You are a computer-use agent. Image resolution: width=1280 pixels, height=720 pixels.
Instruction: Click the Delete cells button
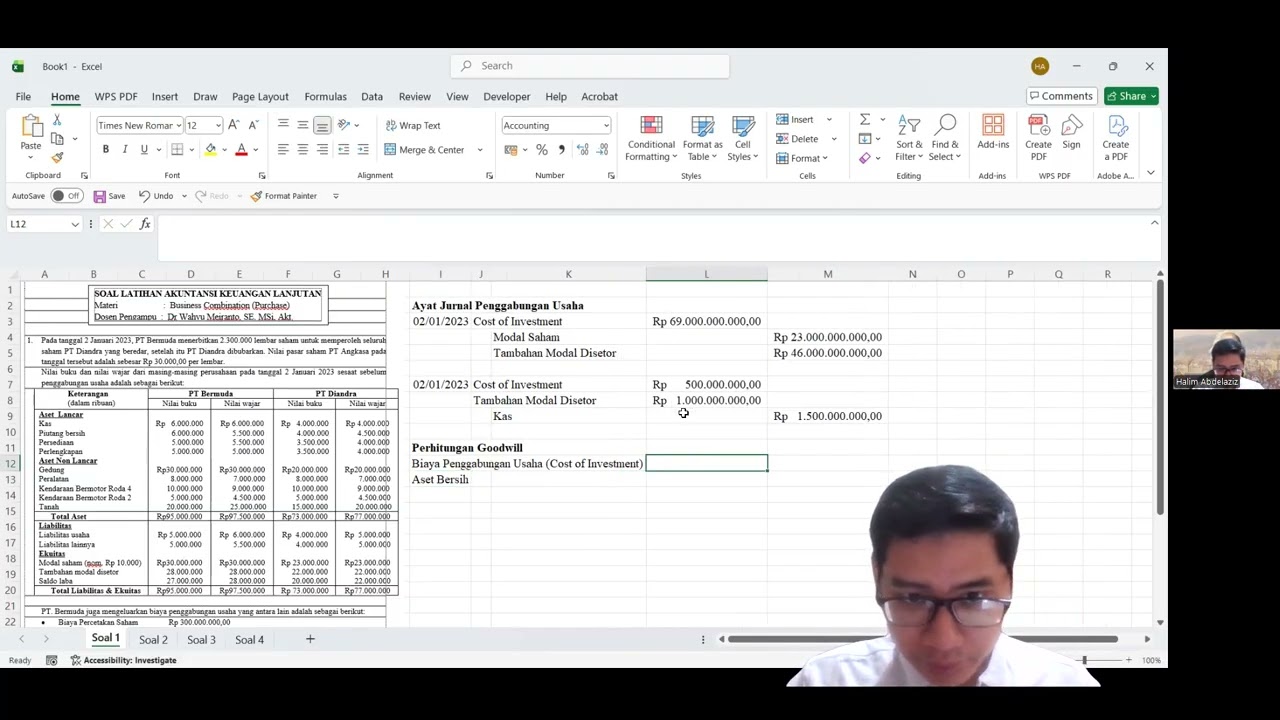click(798, 139)
